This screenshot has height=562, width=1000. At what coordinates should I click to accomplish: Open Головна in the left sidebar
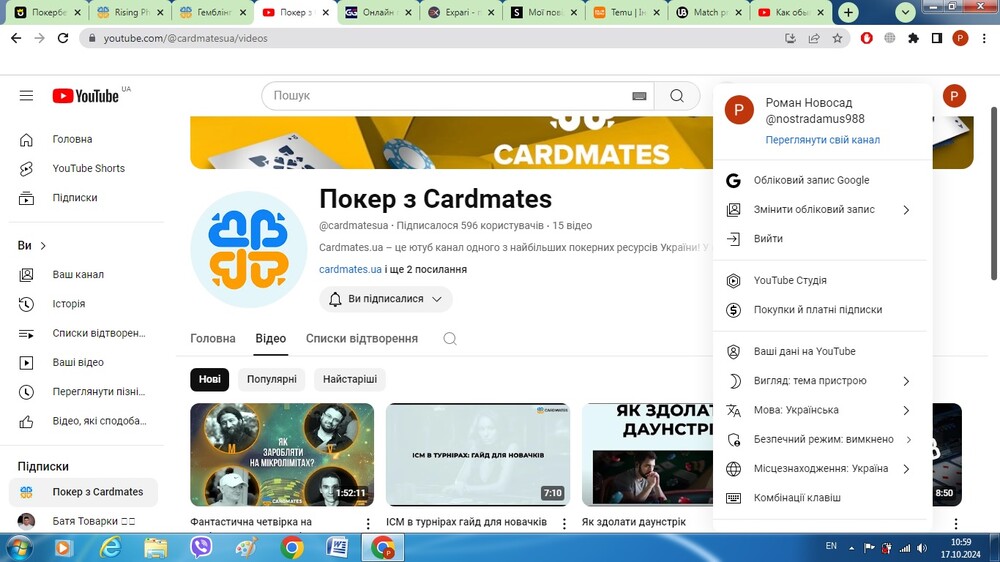[x=86, y=139]
